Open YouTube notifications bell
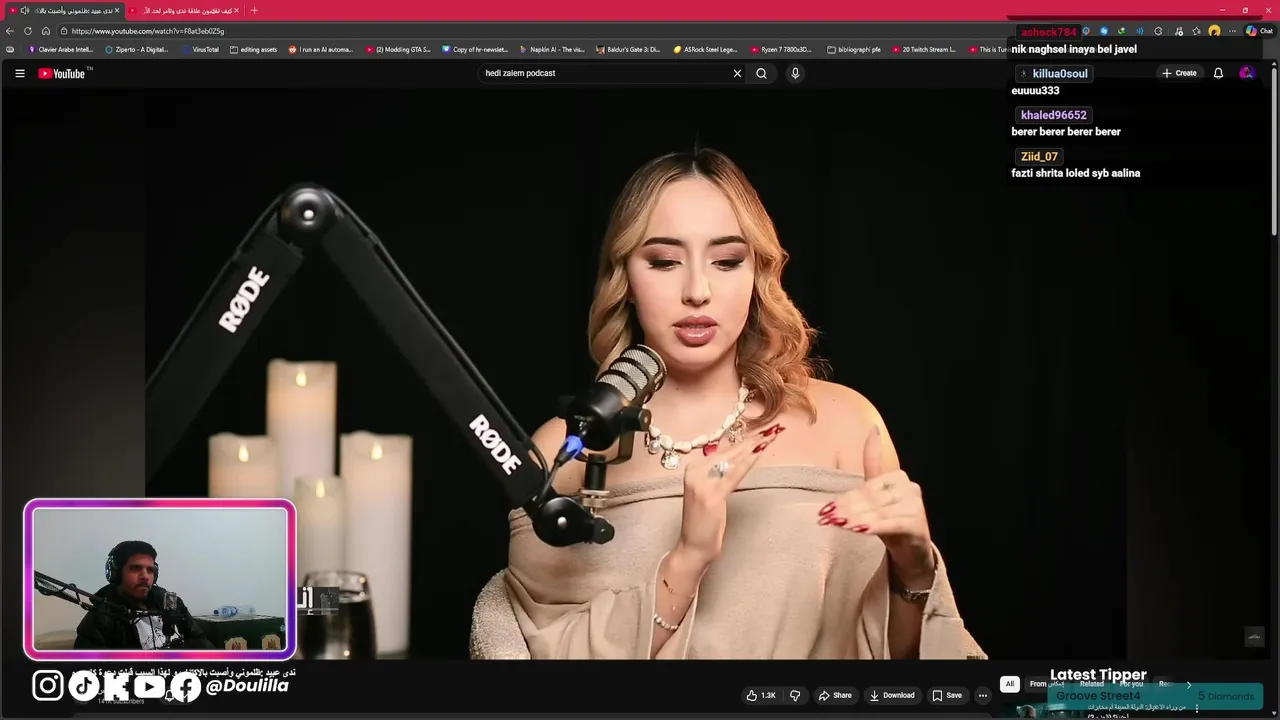The width and height of the screenshot is (1280, 720). pyautogui.click(x=1218, y=73)
